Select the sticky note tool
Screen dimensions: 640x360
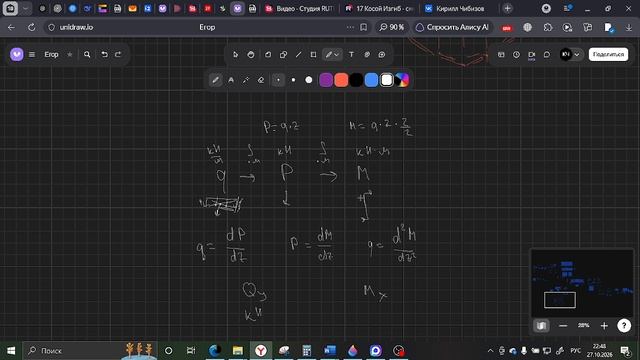268,55
